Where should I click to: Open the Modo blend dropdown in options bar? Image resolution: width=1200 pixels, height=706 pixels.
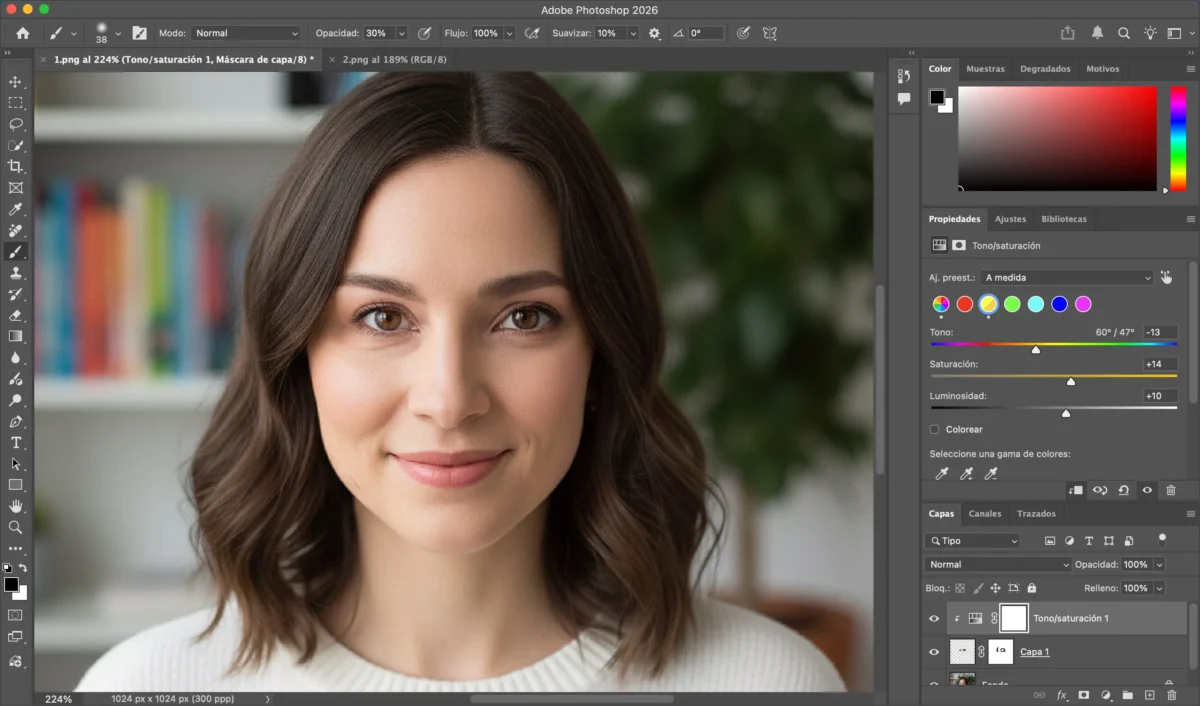coord(246,33)
